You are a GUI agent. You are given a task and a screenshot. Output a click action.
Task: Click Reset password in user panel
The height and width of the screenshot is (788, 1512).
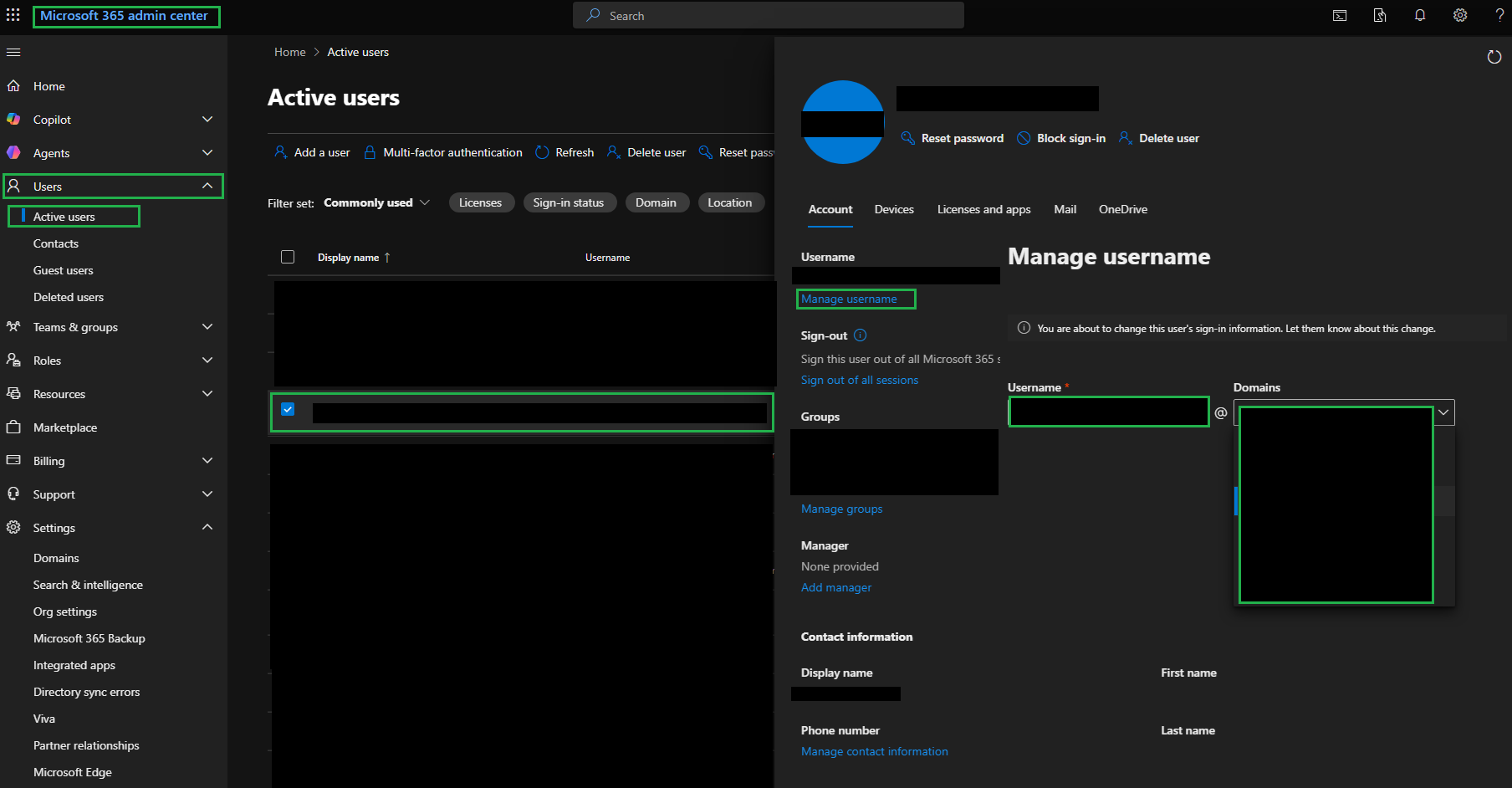click(953, 138)
